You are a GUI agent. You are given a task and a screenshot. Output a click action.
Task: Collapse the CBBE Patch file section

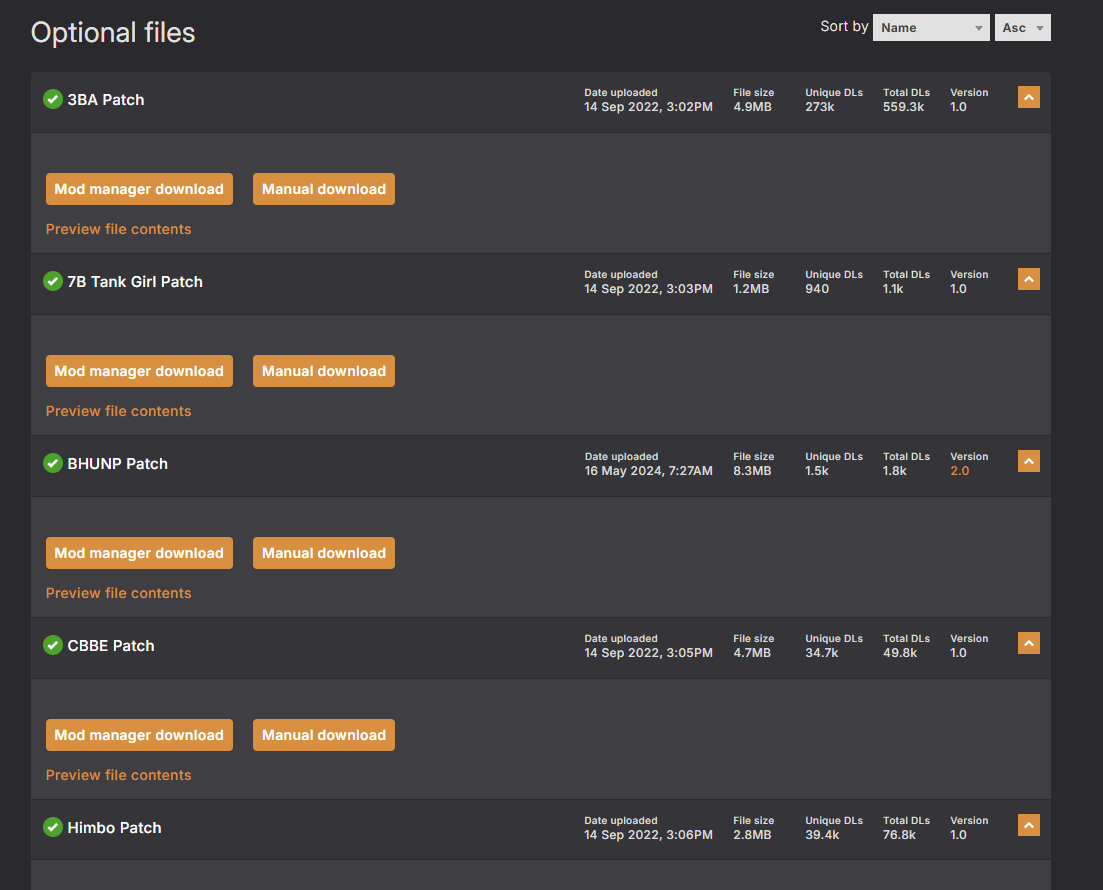[x=1028, y=643]
